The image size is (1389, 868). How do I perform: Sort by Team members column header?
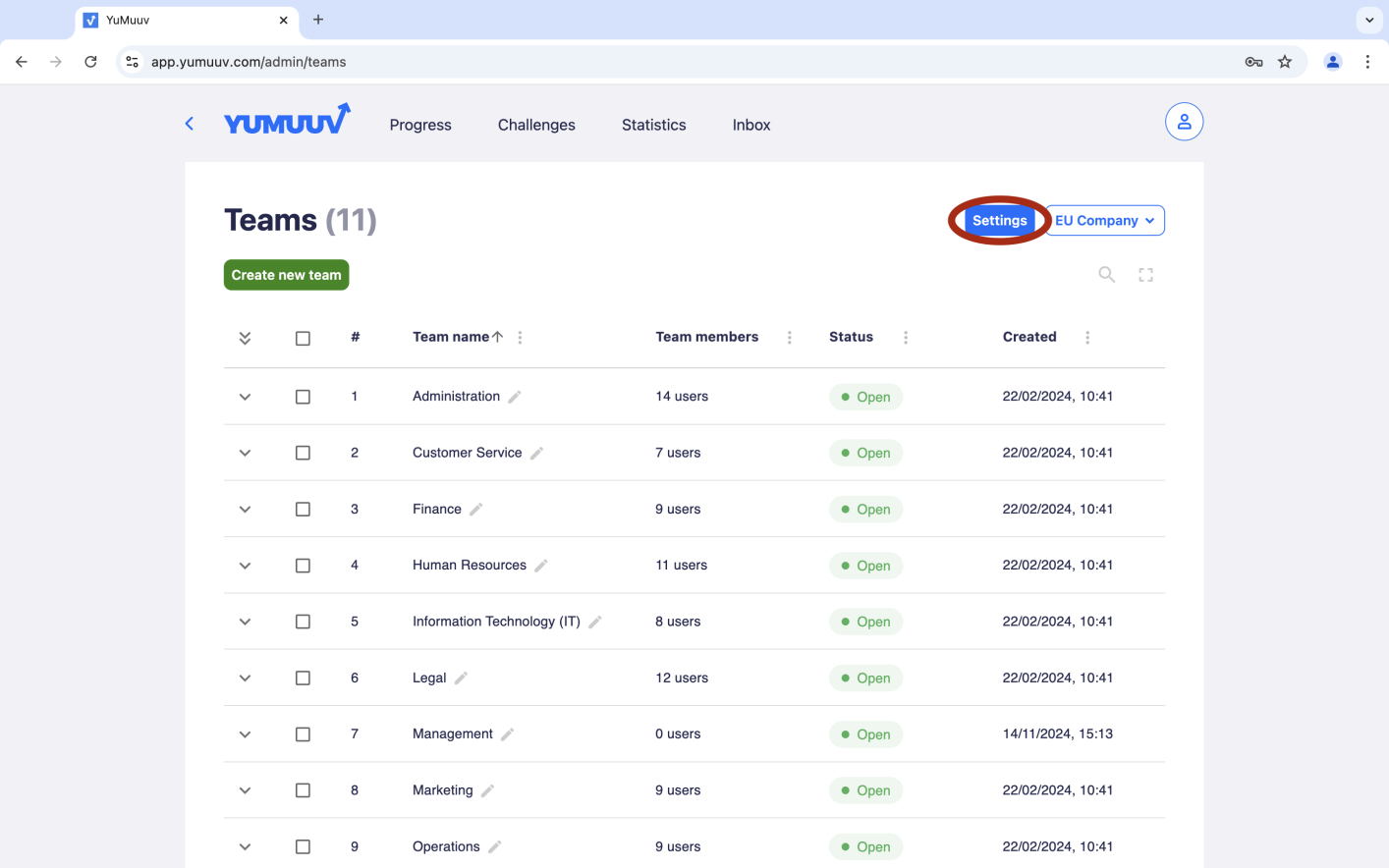(707, 337)
